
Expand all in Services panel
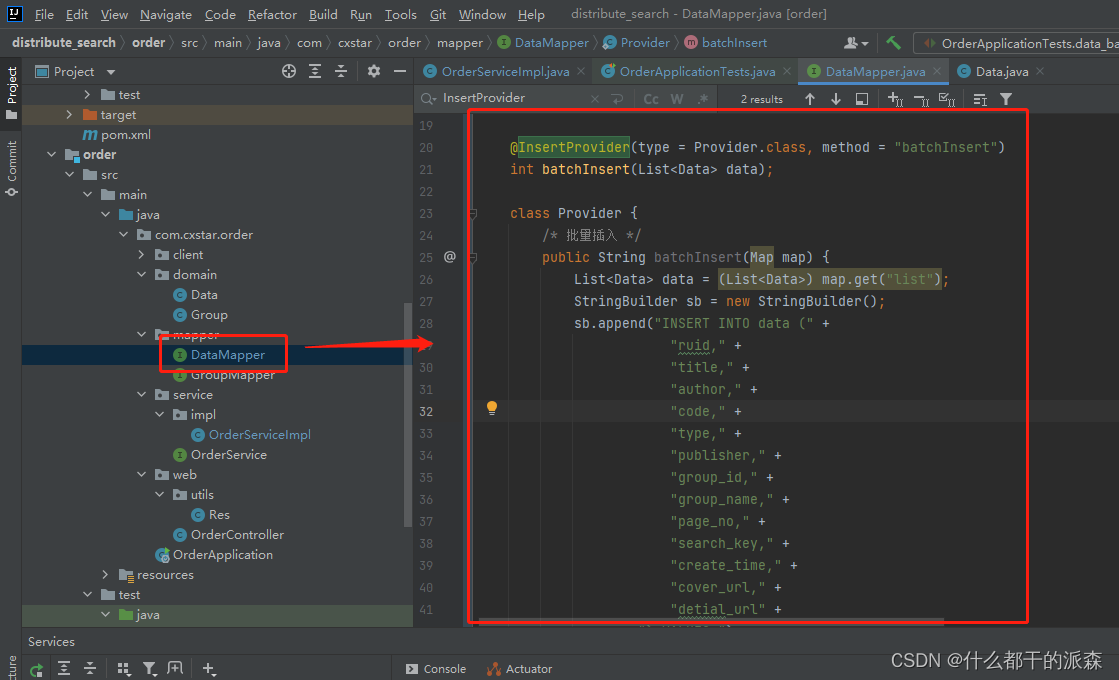click(x=64, y=669)
